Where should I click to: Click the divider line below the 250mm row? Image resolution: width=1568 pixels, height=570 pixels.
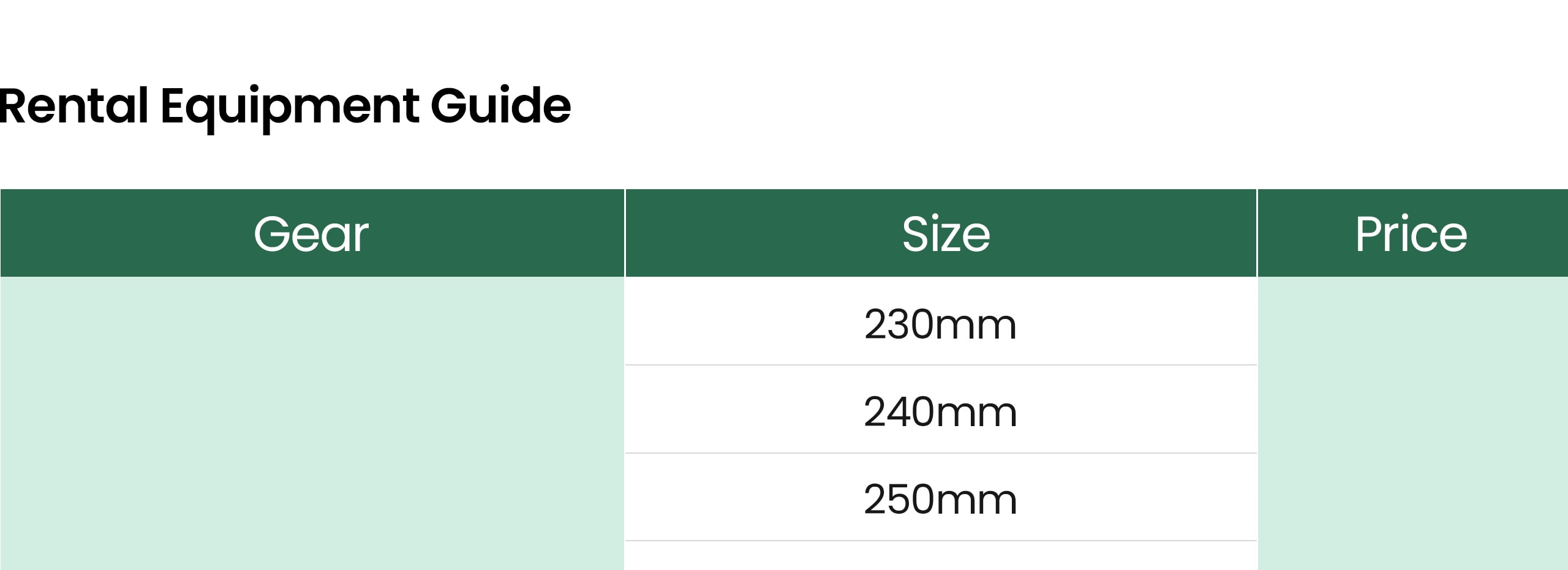click(x=941, y=541)
